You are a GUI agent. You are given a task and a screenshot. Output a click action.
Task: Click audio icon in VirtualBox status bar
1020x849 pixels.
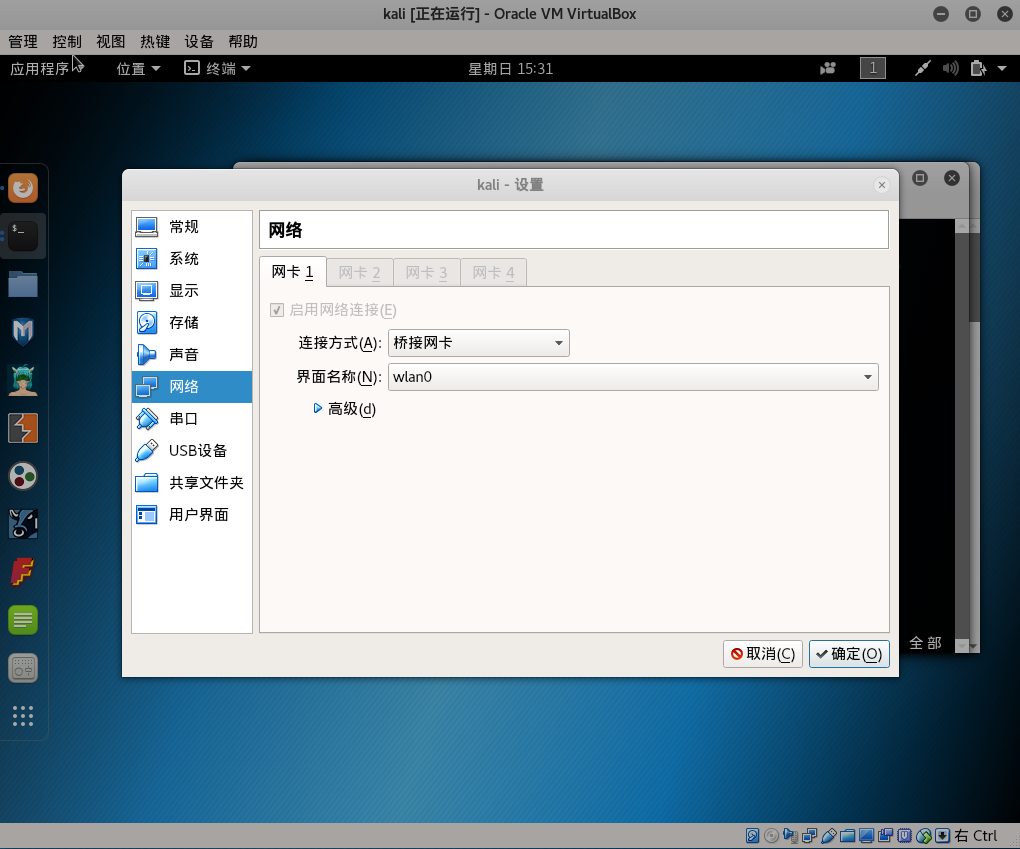point(790,836)
